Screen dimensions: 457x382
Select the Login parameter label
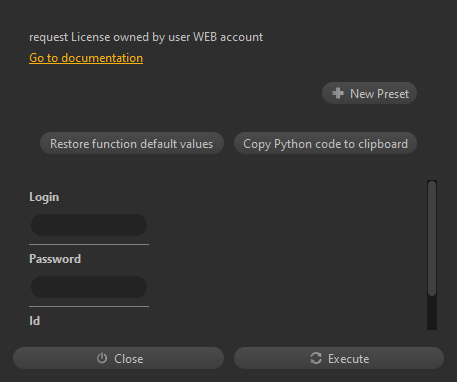44,197
